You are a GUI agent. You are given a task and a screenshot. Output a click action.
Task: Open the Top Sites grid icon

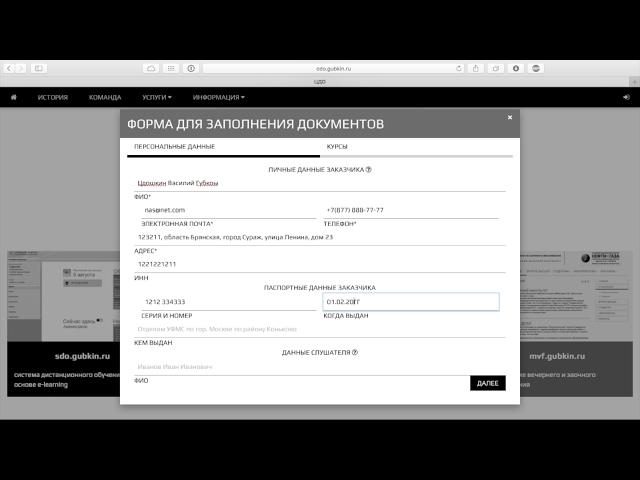point(171,68)
